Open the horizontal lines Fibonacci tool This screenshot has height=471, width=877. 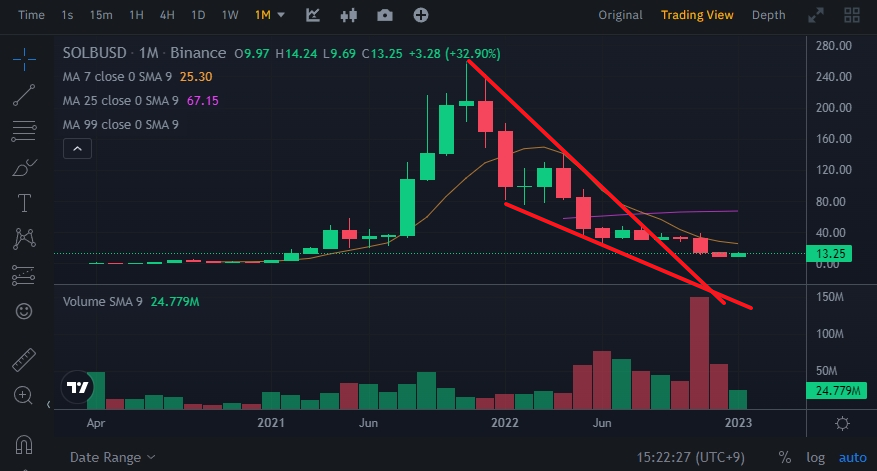pos(24,131)
